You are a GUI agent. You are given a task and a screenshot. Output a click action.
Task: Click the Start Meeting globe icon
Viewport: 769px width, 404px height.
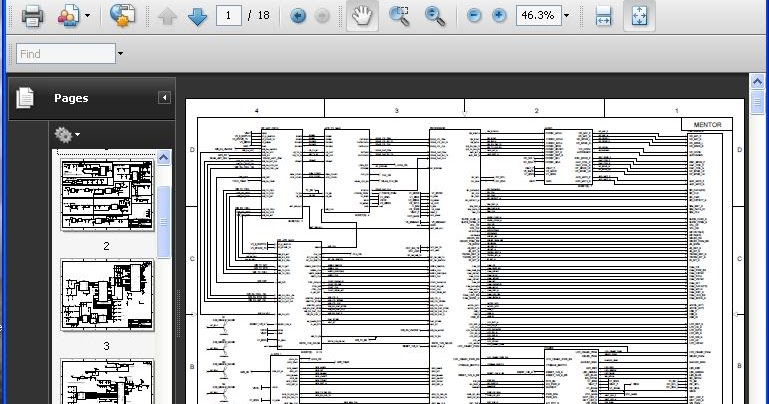coord(123,16)
